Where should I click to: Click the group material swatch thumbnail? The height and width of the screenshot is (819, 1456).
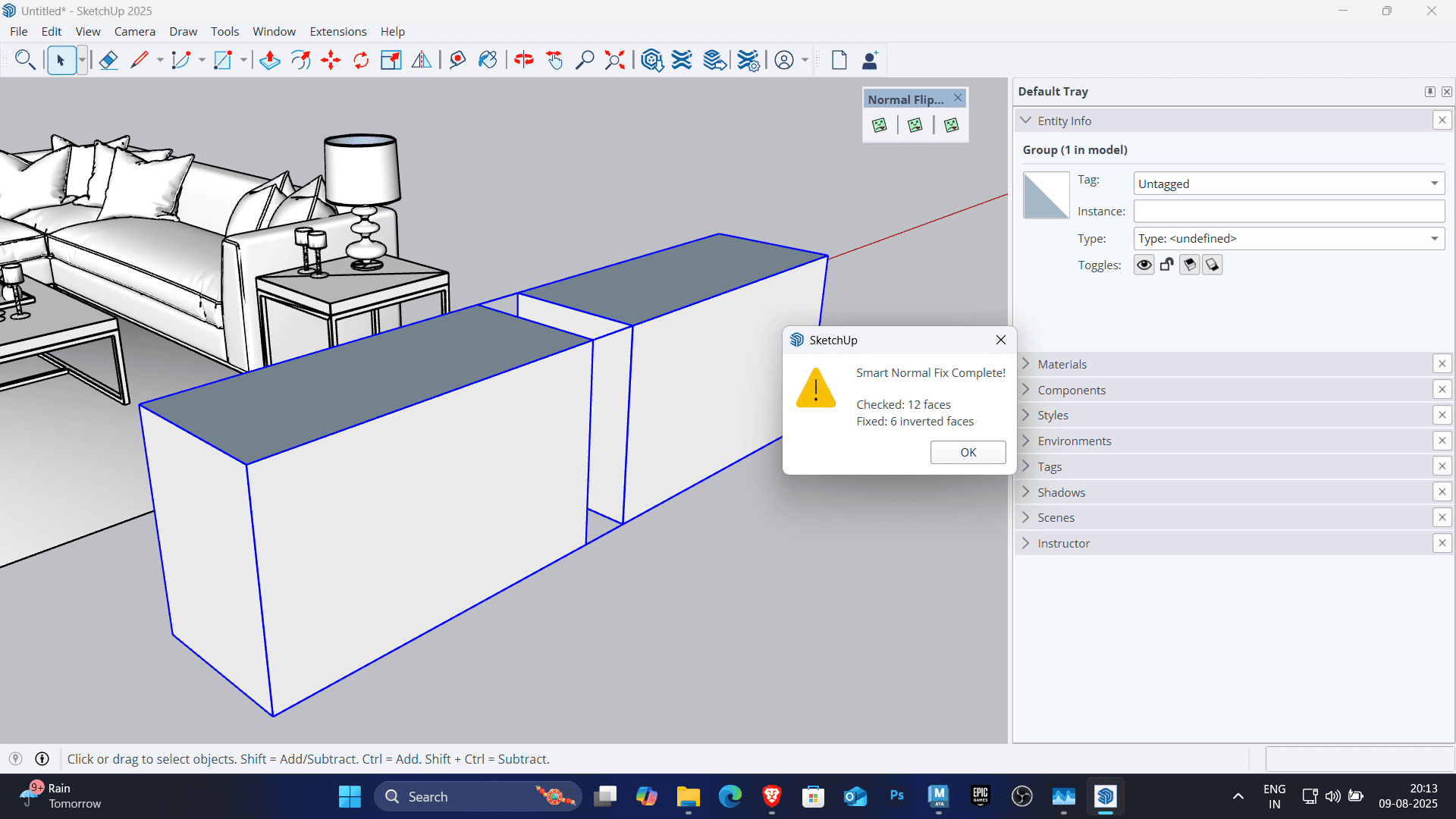click(1046, 196)
